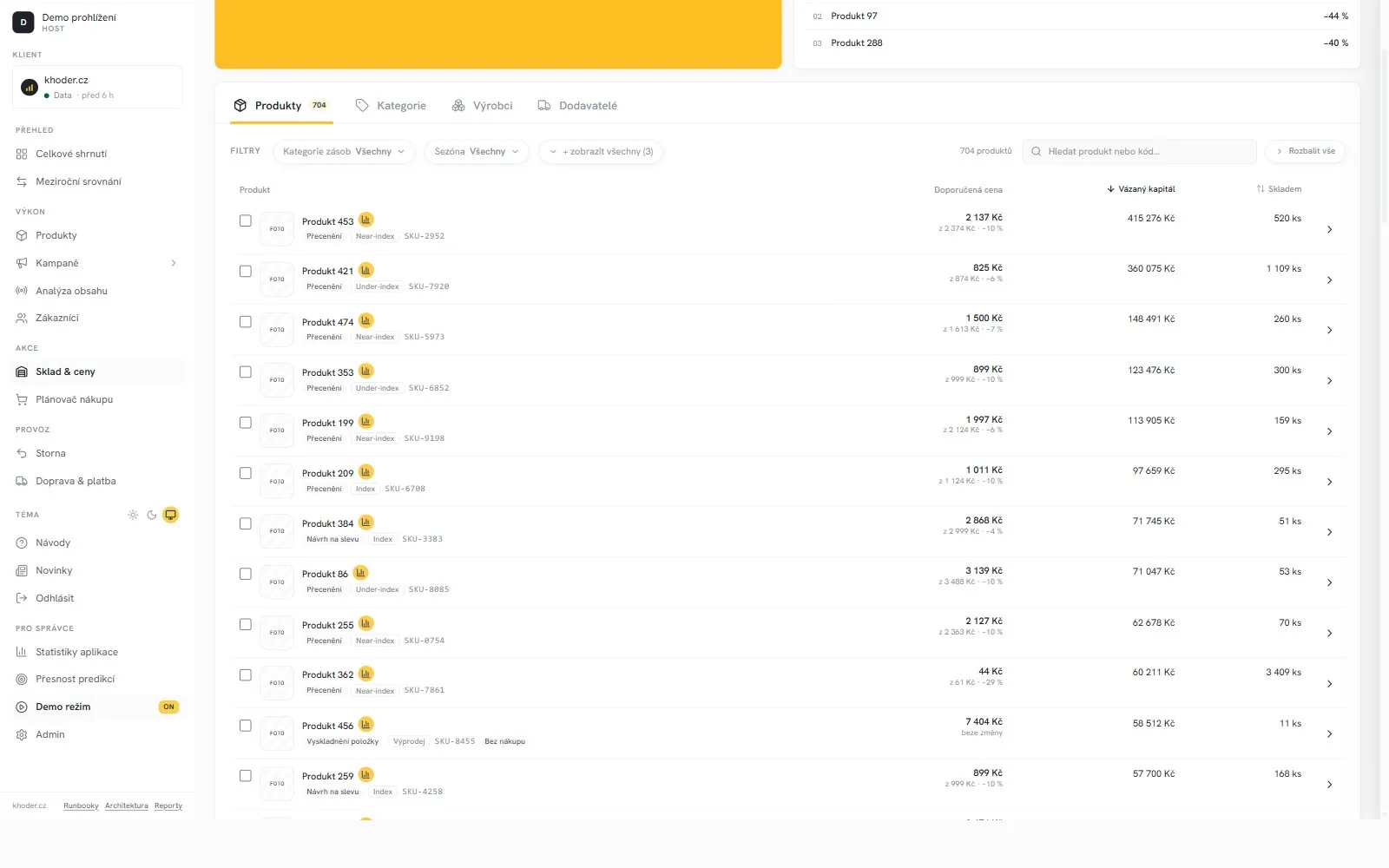This screenshot has height=868, width=1389.
Task: Expand Kampaně submenu chevron
Action: (x=174, y=263)
